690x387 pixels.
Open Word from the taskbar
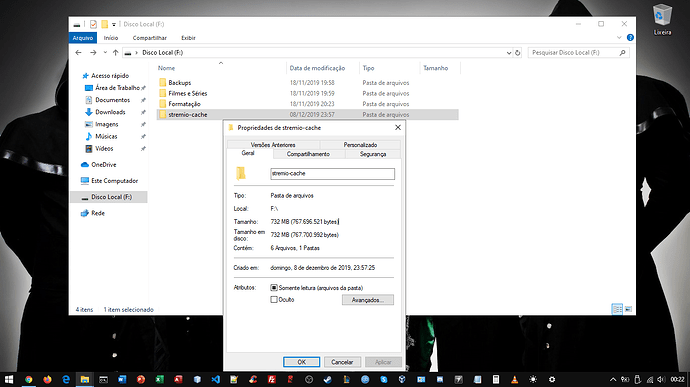(x=122, y=379)
